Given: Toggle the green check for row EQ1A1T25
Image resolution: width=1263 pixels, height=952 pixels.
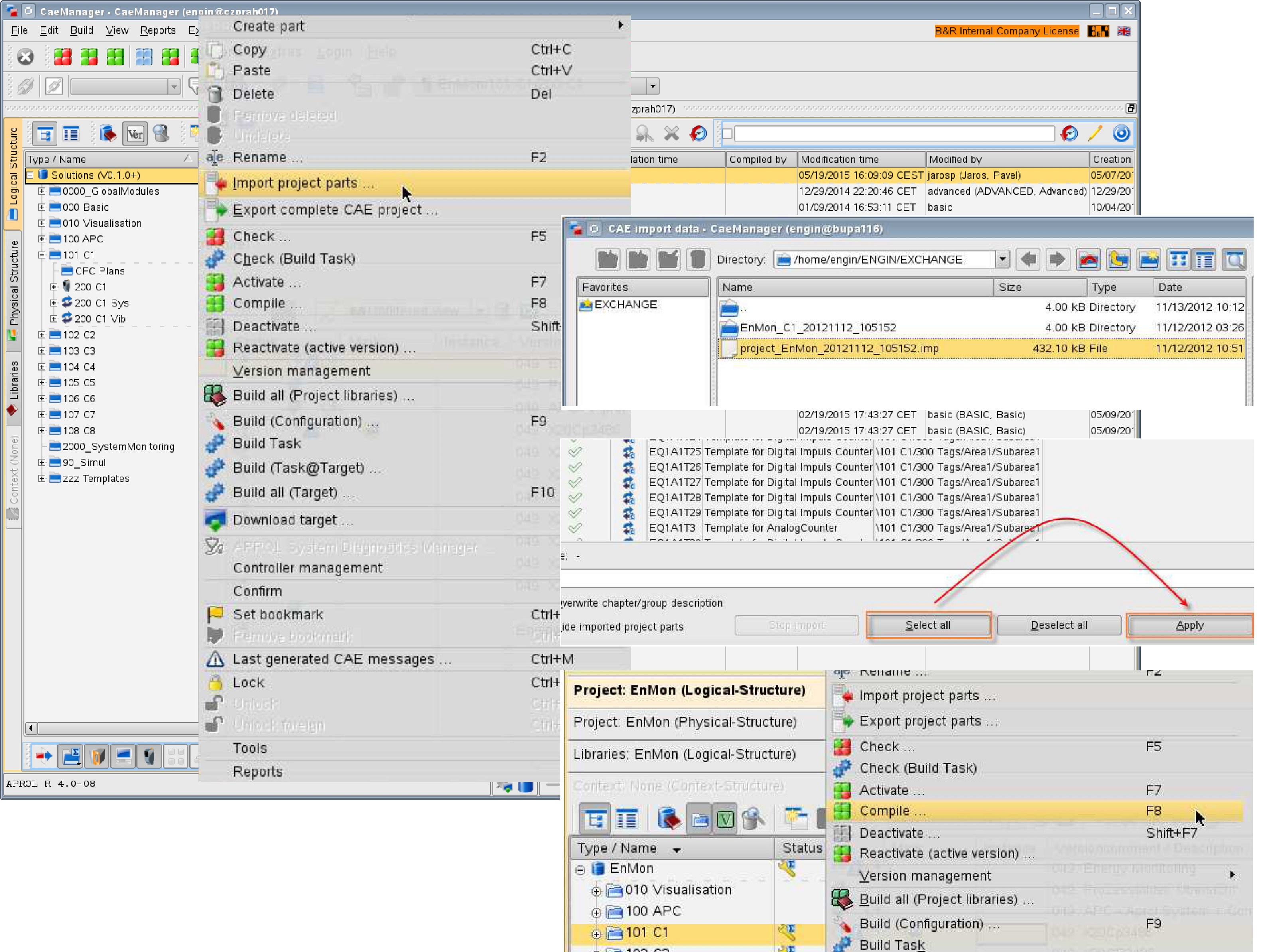Looking at the screenshot, I should coord(575,452).
